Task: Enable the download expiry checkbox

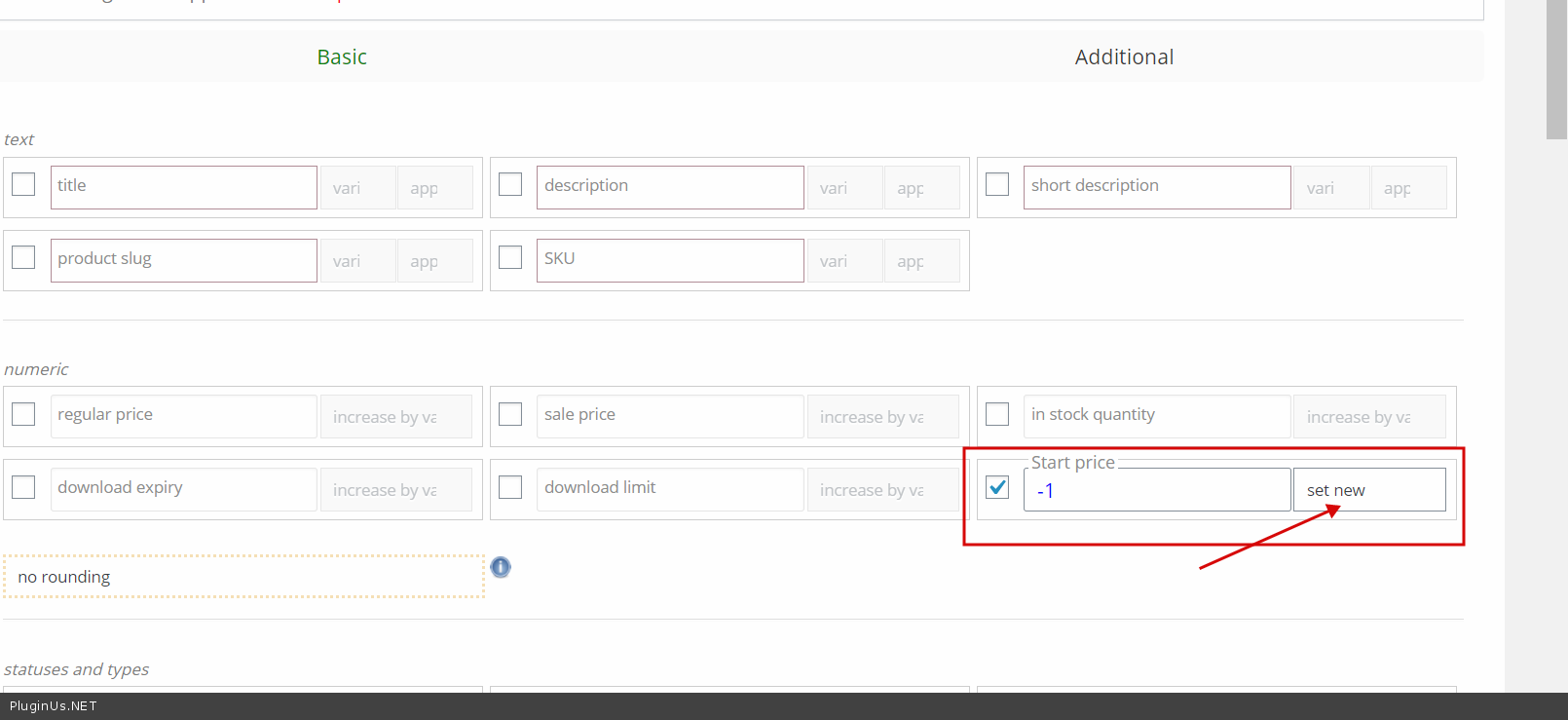Action: [x=23, y=487]
